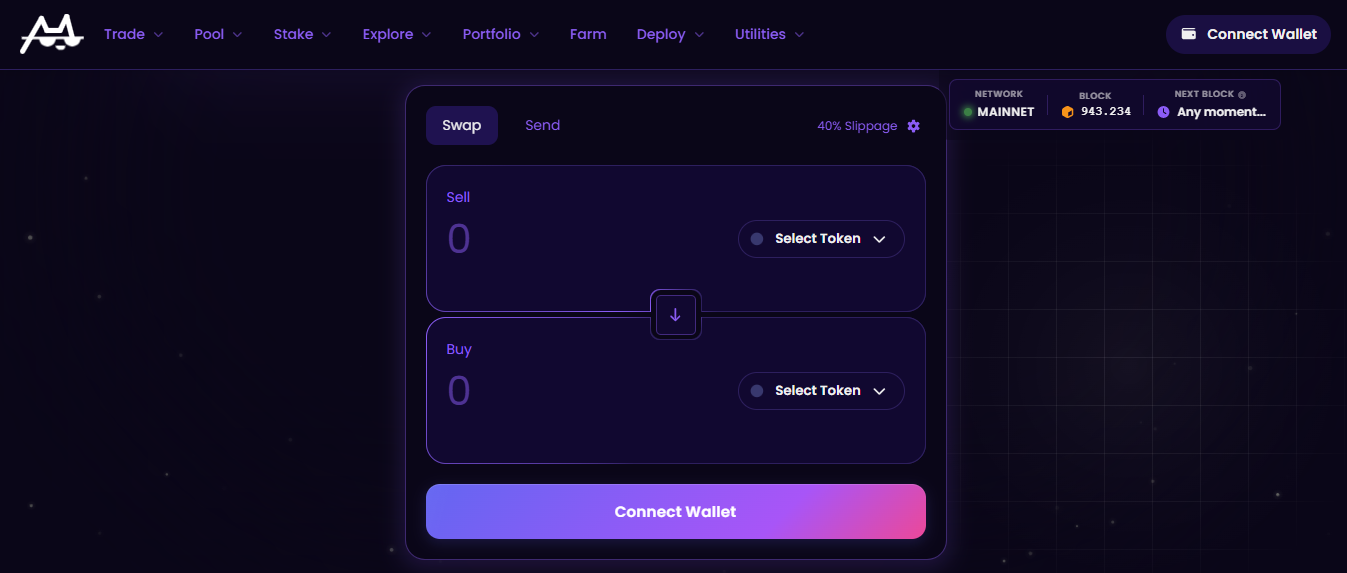This screenshot has width=1347, height=573.
Task: Open the Buy Select Token dropdown
Action: click(821, 391)
